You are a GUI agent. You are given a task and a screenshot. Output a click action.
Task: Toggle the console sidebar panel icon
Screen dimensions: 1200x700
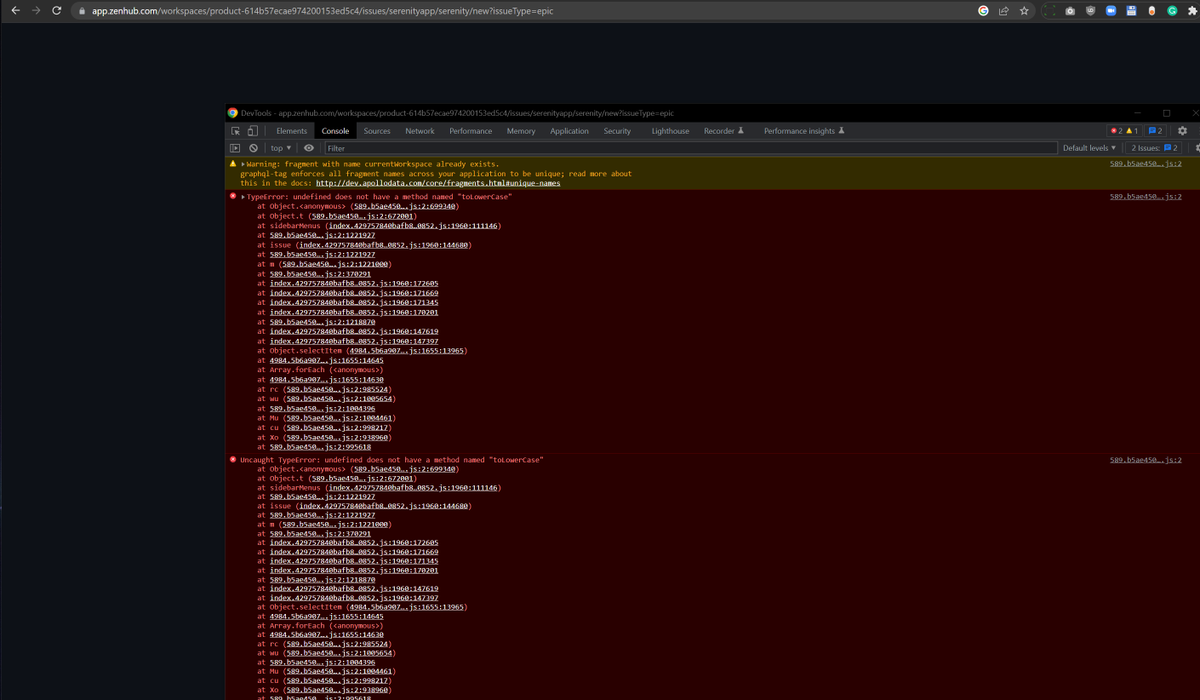click(236, 148)
